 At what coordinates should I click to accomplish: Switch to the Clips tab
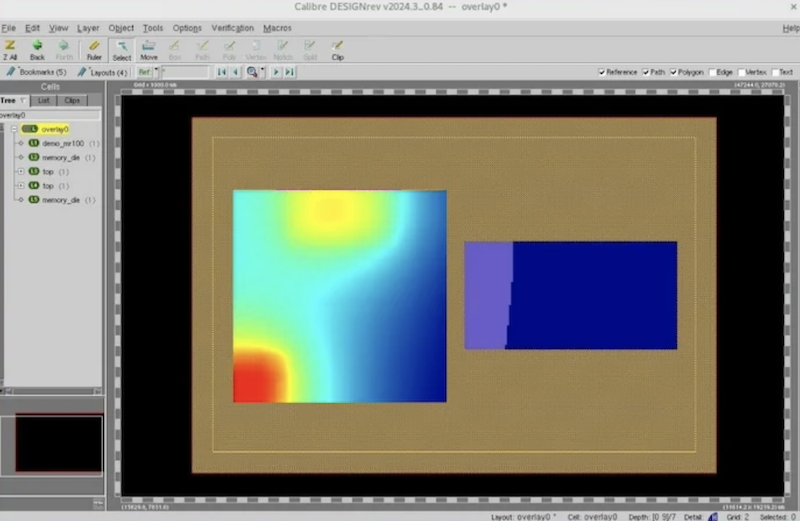72,100
